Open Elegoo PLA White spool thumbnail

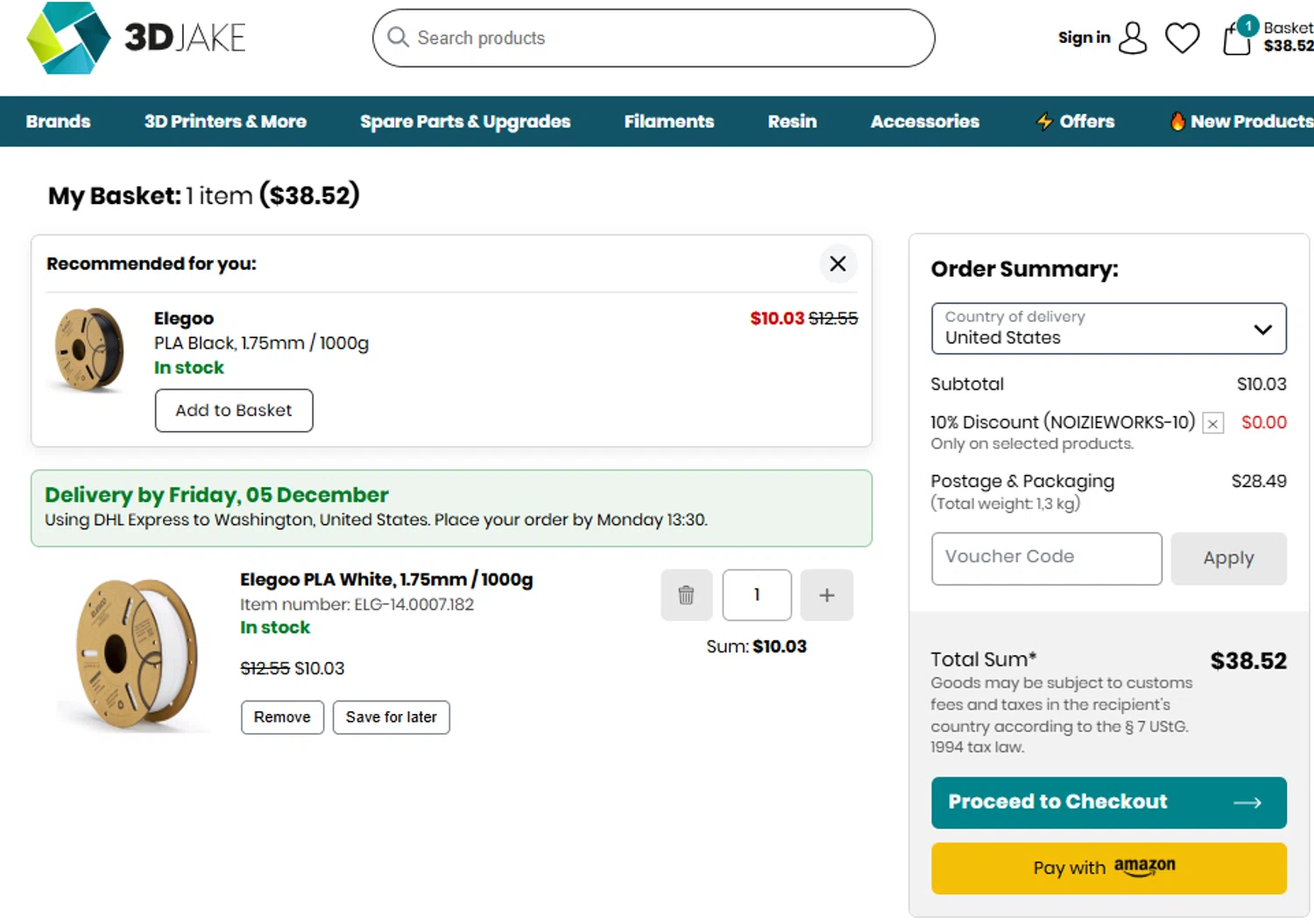click(137, 653)
